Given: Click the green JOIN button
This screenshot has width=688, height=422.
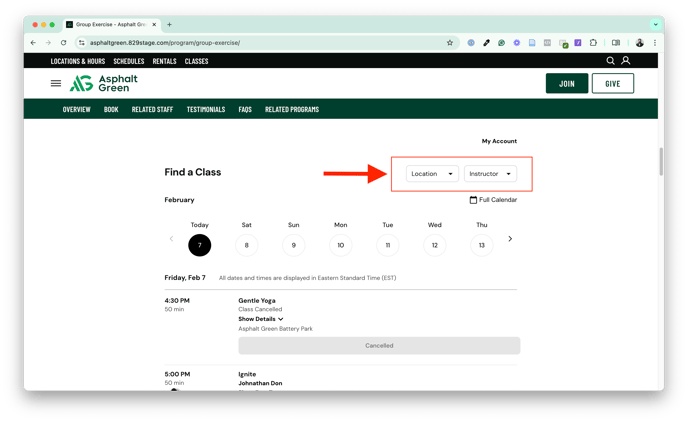Looking at the screenshot, I should pyautogui.click(x=567, y=83).
